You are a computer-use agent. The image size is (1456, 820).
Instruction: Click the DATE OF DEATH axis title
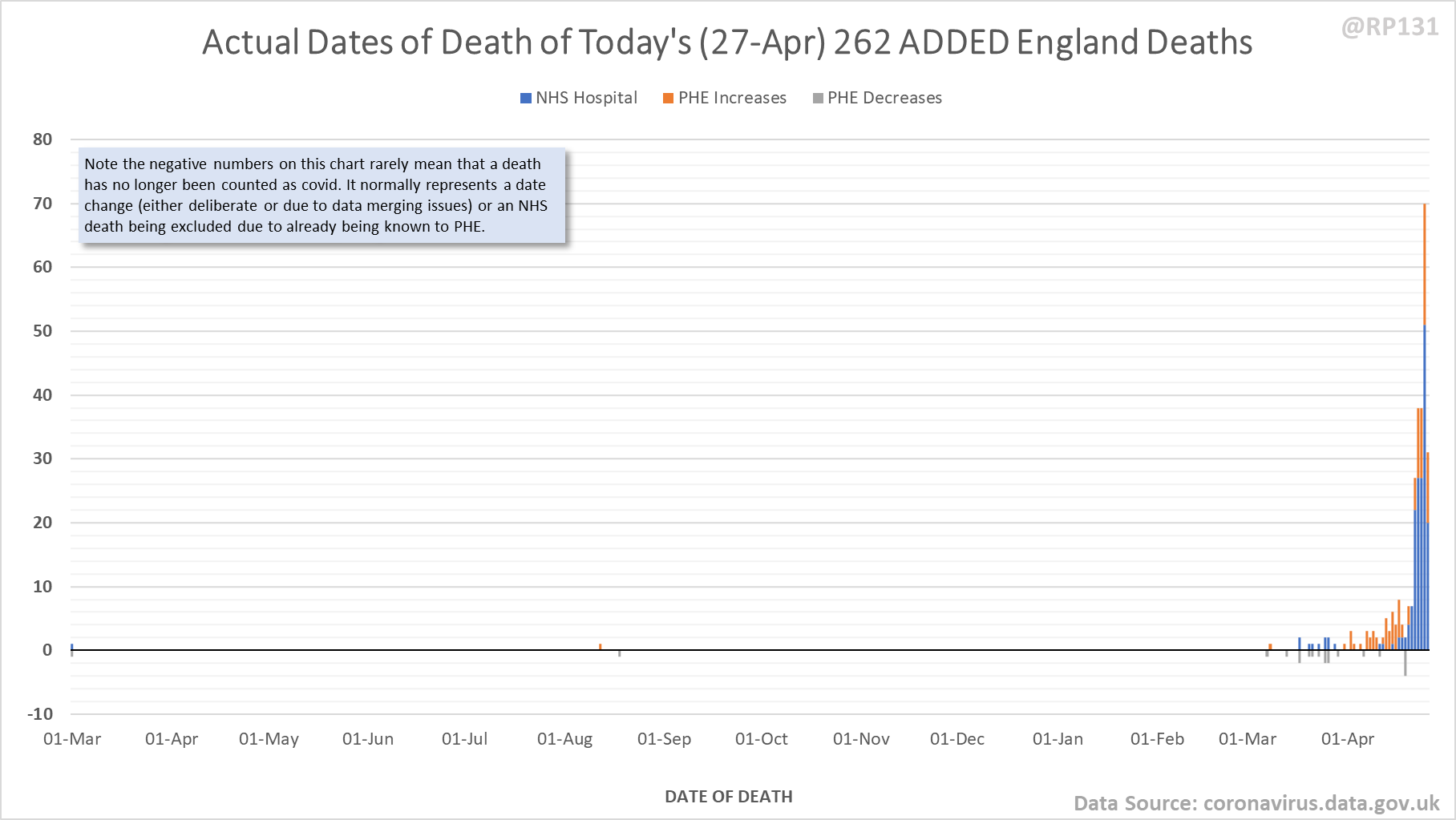pos(729,797)
